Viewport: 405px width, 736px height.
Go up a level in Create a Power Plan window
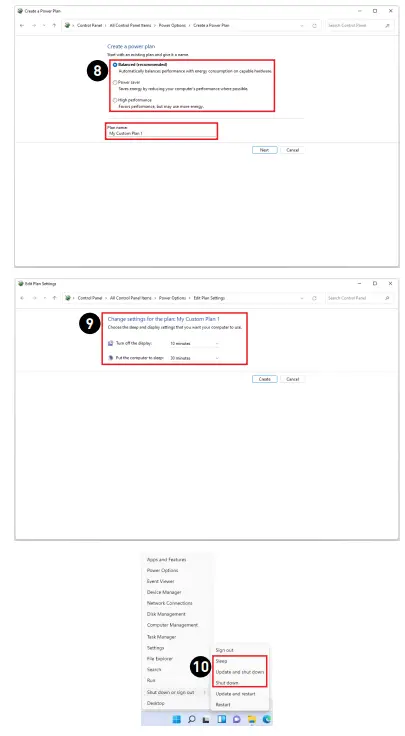pos(54,25)
